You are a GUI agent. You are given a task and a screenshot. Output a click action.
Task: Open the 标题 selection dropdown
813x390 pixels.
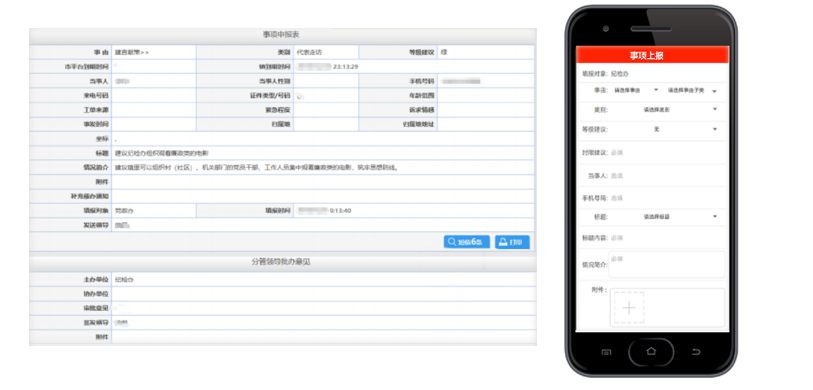(665, 216)
